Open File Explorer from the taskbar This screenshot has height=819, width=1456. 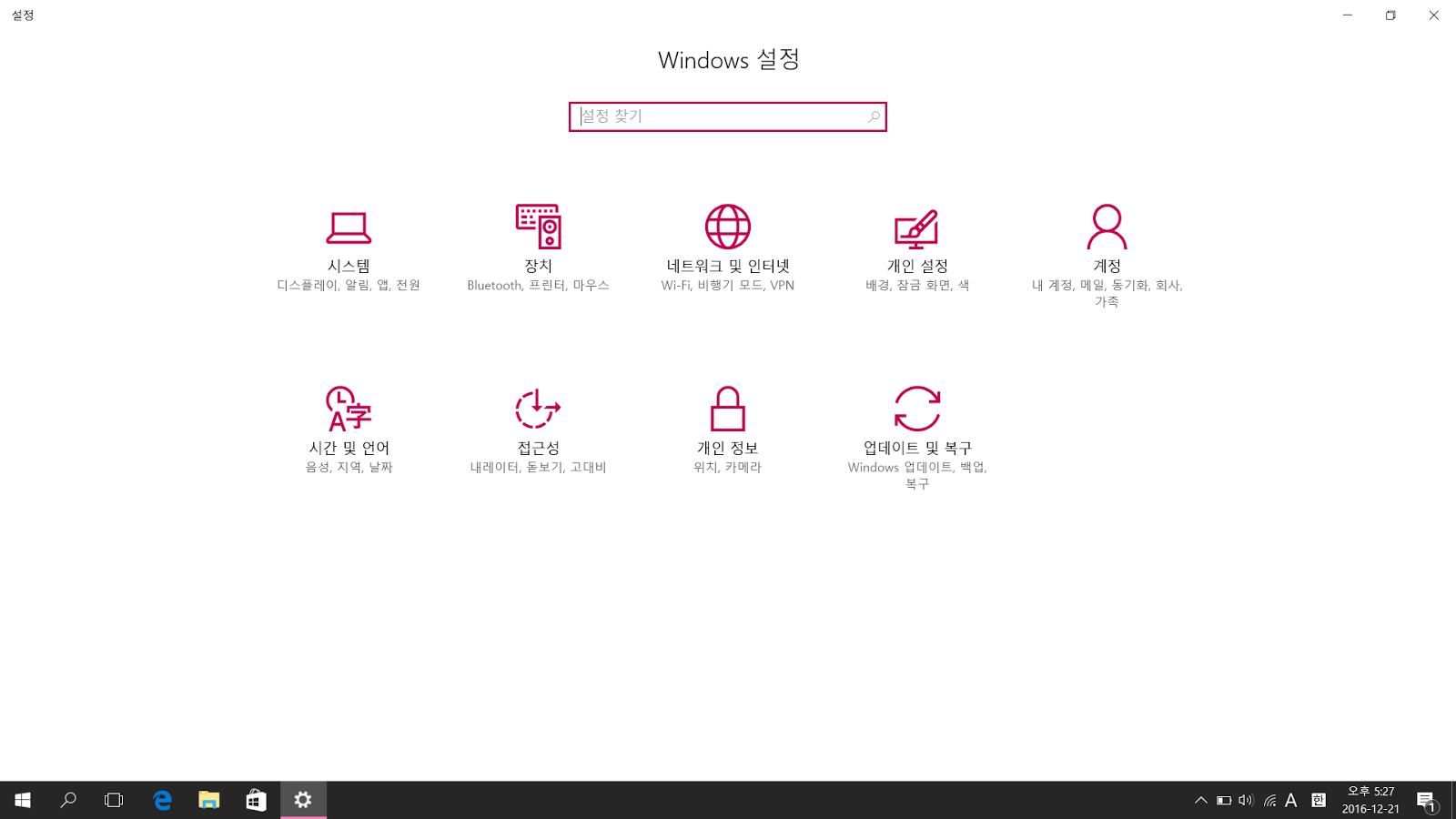pyautogui.click(x=209, y=800)
